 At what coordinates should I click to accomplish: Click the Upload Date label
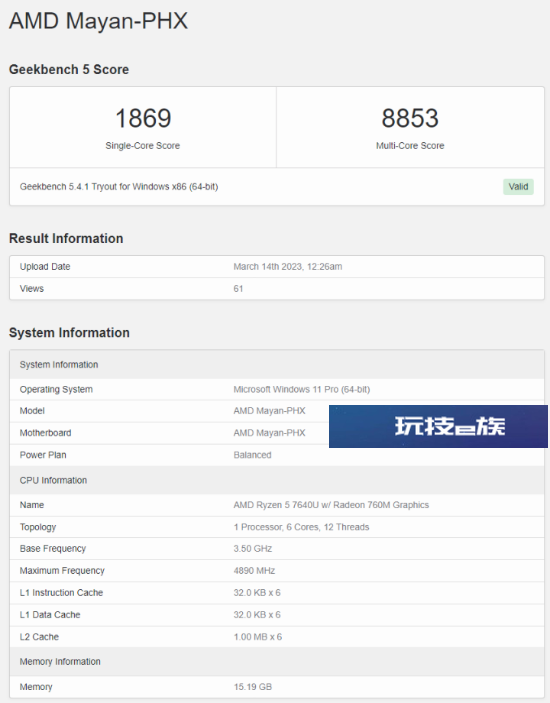(45, 267)
